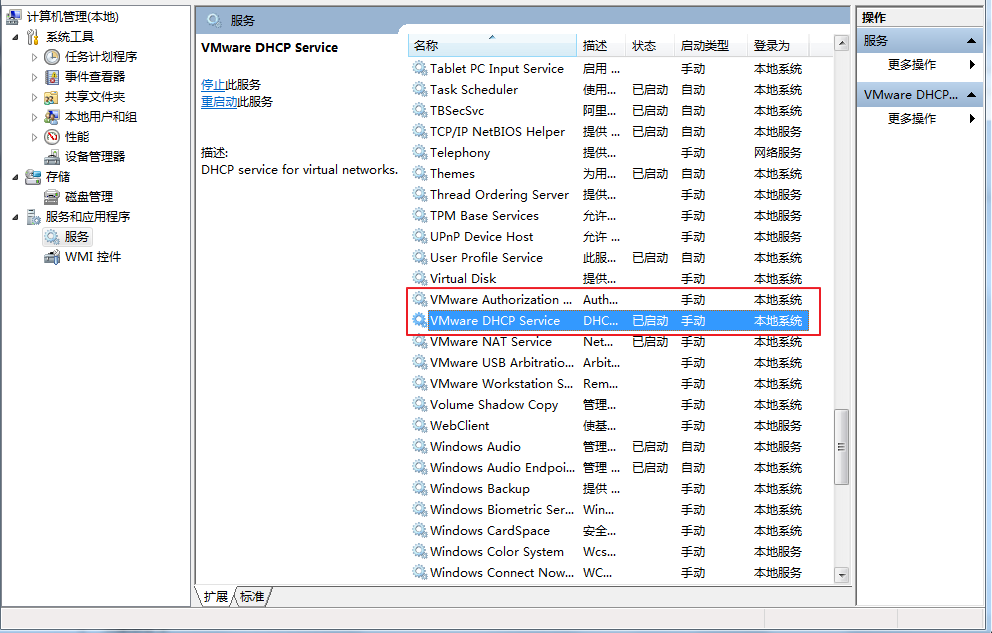Viewport: 992px width, 633px height.
Task: Select the VMware USB Arbitratio... row
Action: click(x=609, y=362)
